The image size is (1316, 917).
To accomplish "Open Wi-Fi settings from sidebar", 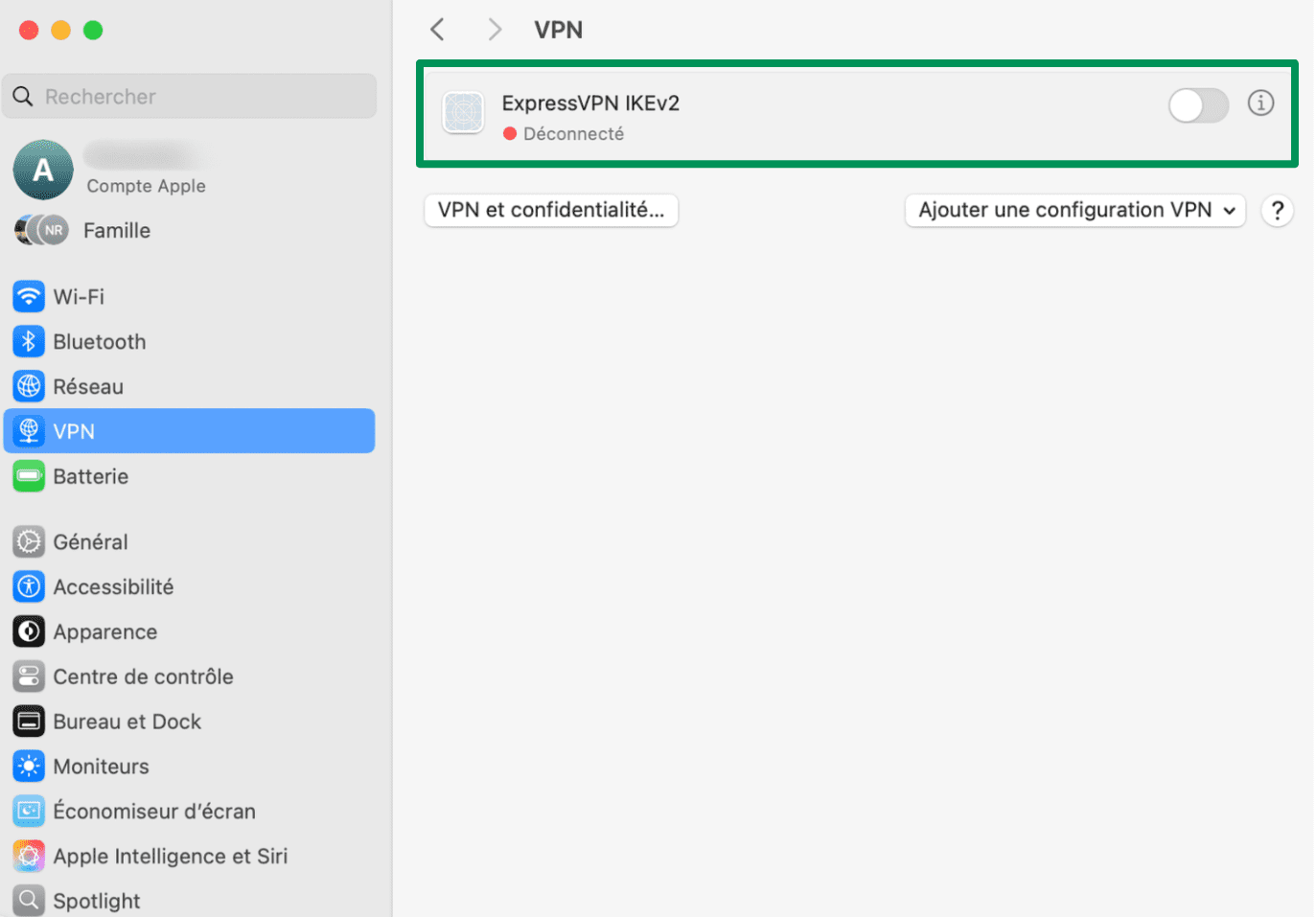I will tap(79, 296).
